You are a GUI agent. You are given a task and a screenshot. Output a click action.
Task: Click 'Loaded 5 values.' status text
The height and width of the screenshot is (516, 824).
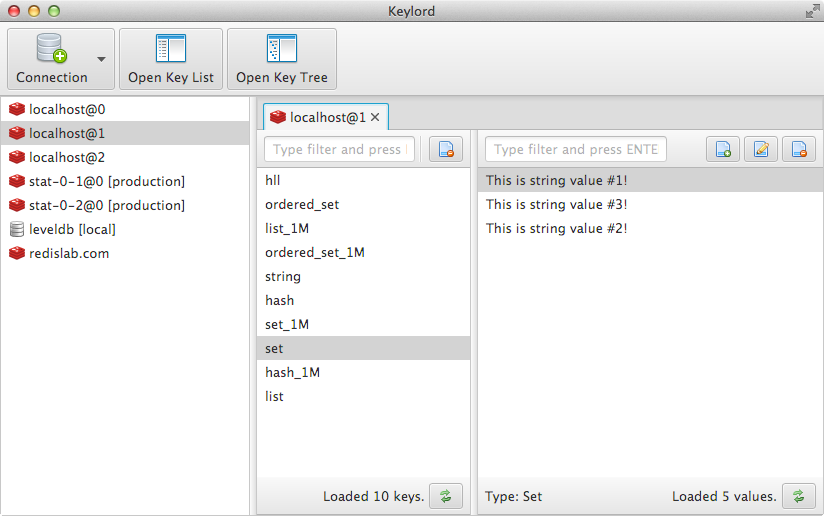pos(724,497)
